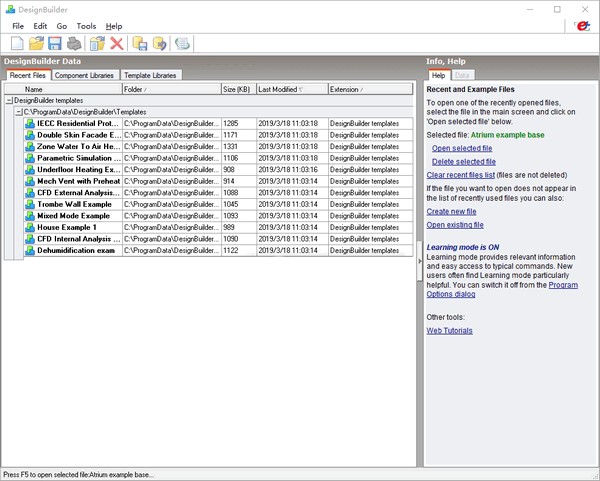Click the New file toolbar icon
Screen dimensions: 600x481
coord(17,43)
